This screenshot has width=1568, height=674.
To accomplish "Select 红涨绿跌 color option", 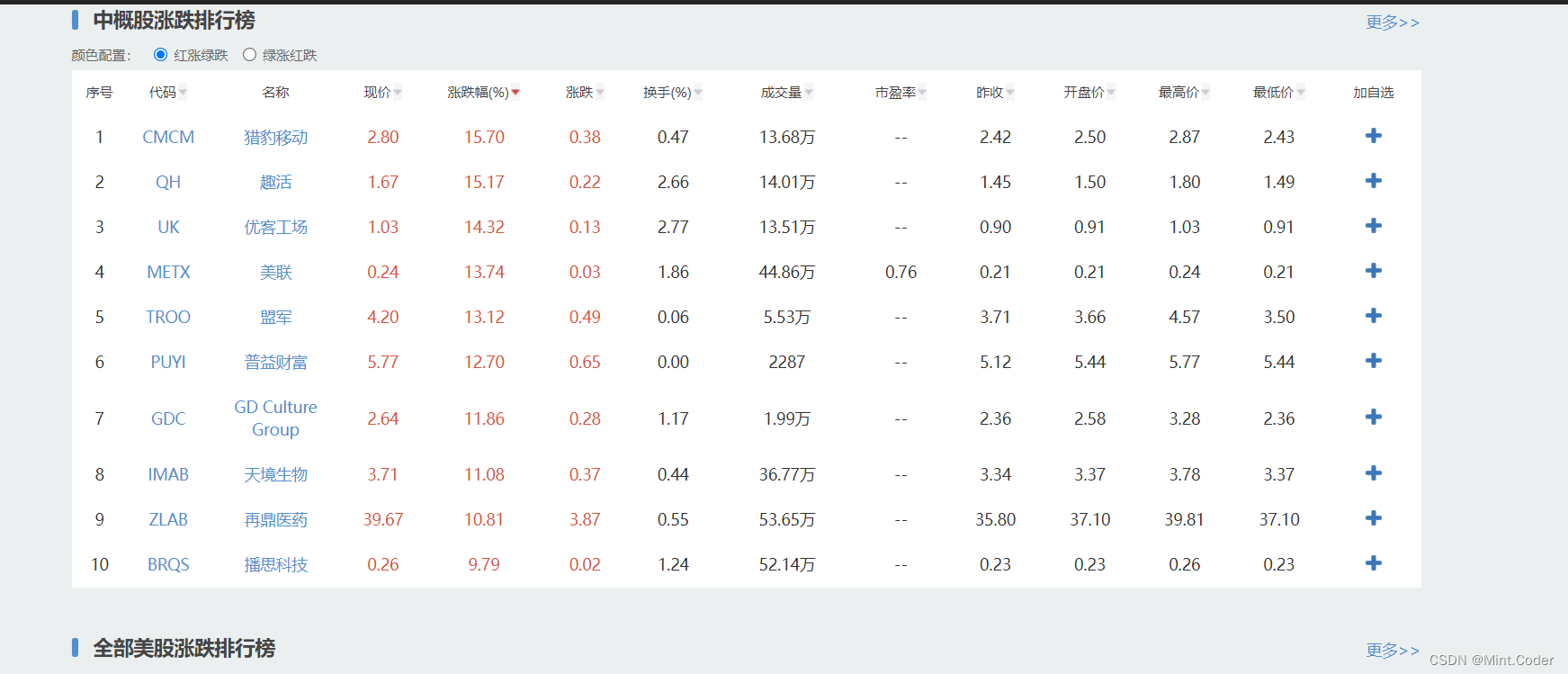I will click(x=160, y=55).
